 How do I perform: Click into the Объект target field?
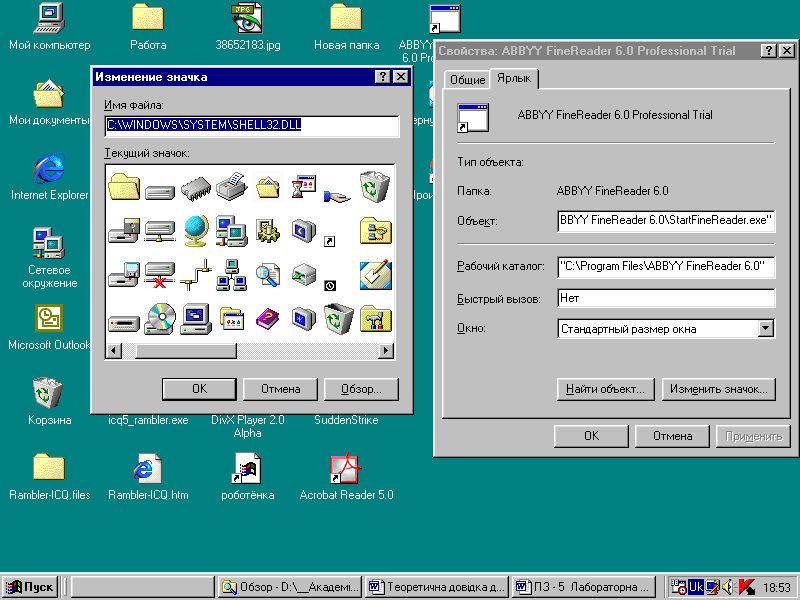pyautogui.click(x=666, y=220)
